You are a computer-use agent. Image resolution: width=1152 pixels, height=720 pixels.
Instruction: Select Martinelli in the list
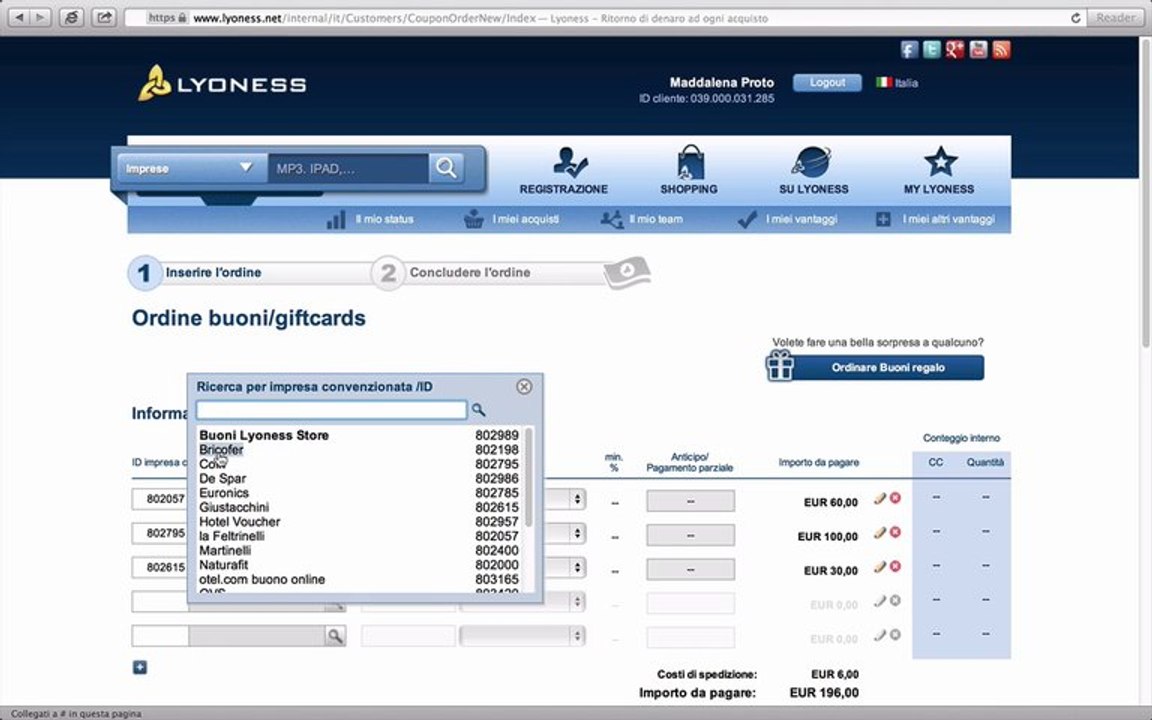[225, 550]
